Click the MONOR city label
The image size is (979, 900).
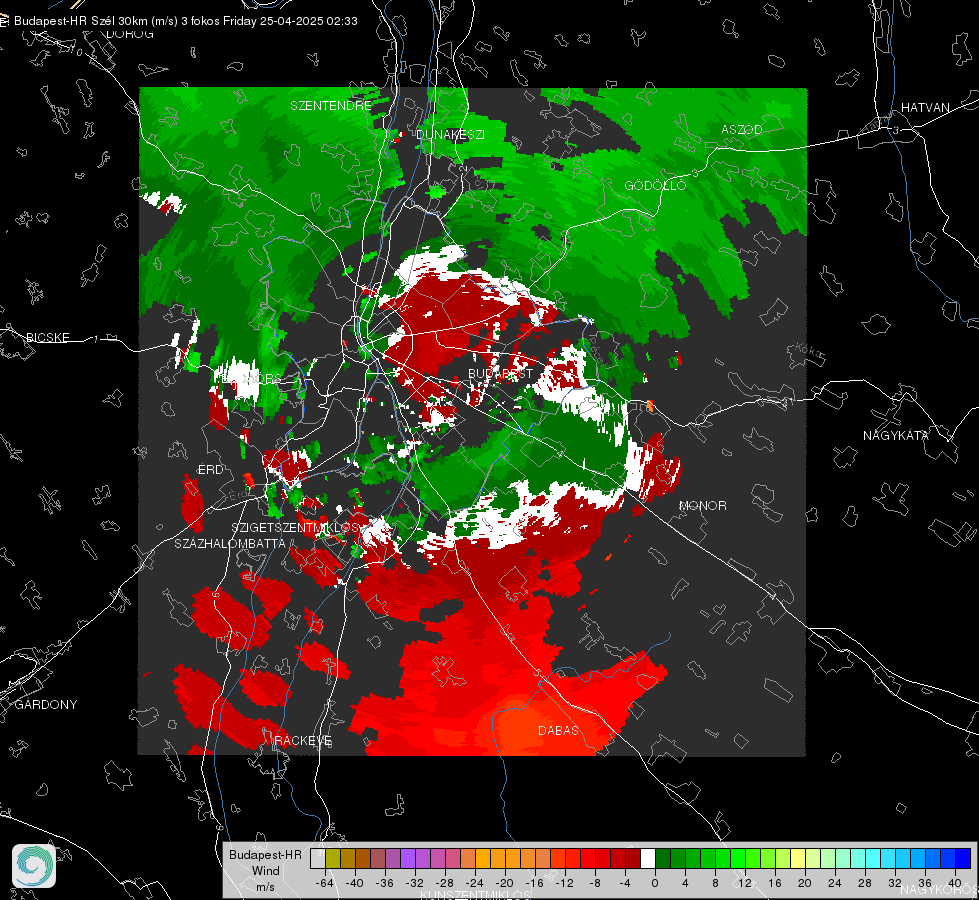pos(702,505)
